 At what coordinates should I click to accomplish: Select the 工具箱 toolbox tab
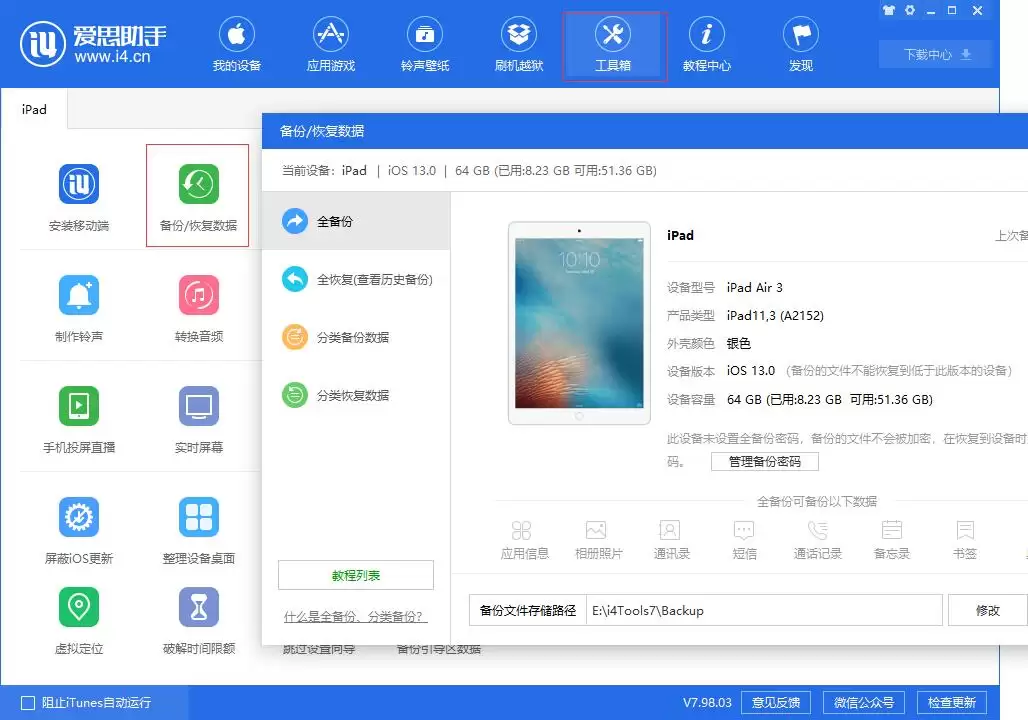613,44
